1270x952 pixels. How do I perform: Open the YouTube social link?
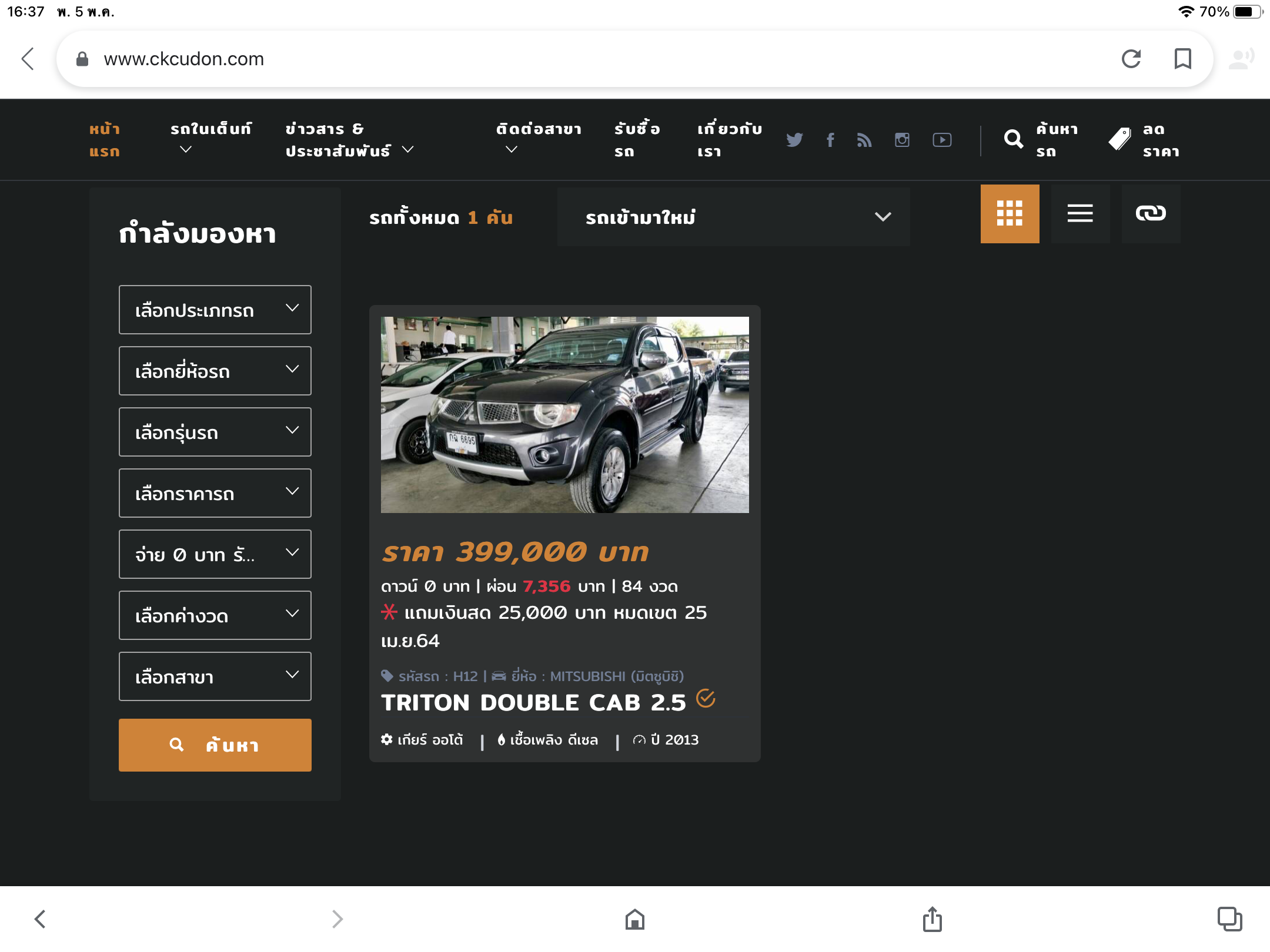point(942,140)
